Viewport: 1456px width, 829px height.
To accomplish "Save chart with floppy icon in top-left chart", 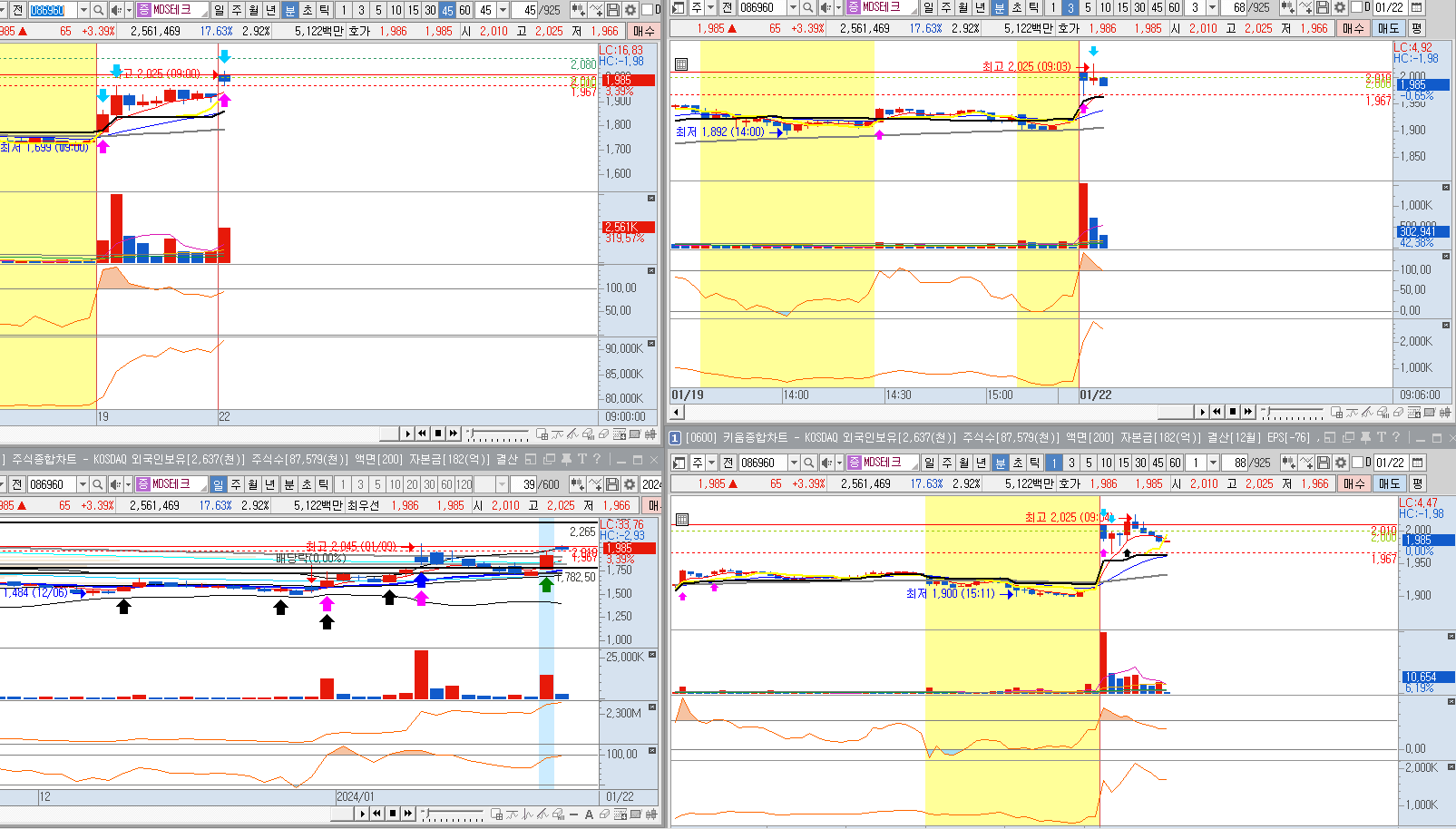I will (x=613, y=10).
